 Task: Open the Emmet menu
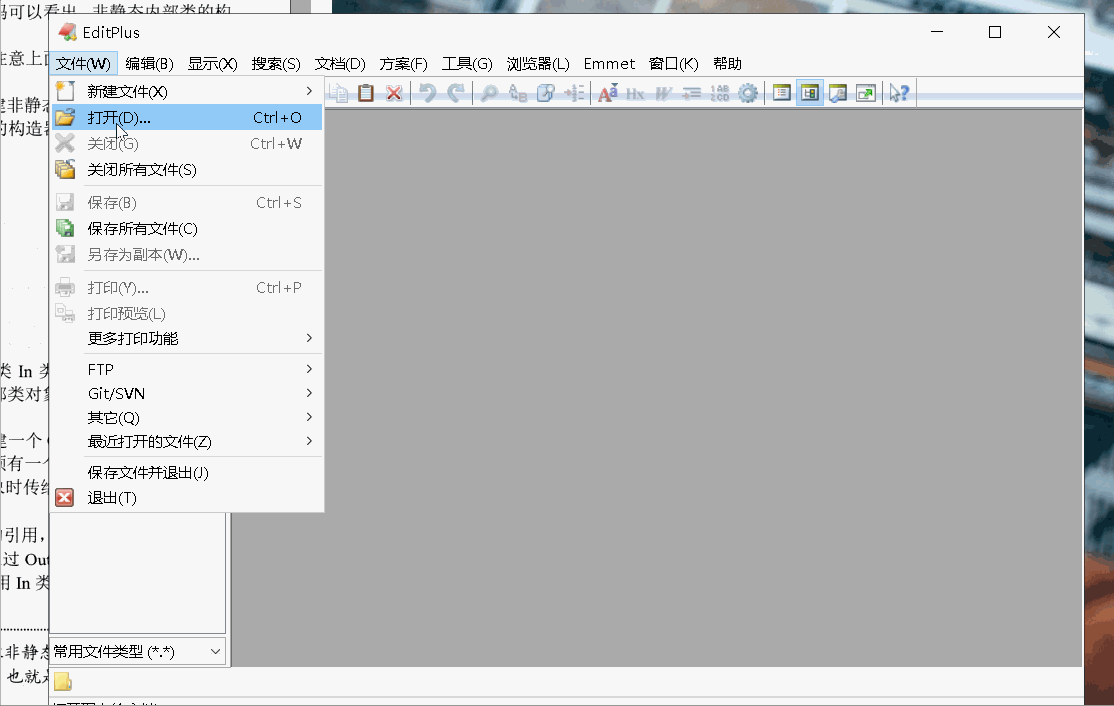click(609, 64)
